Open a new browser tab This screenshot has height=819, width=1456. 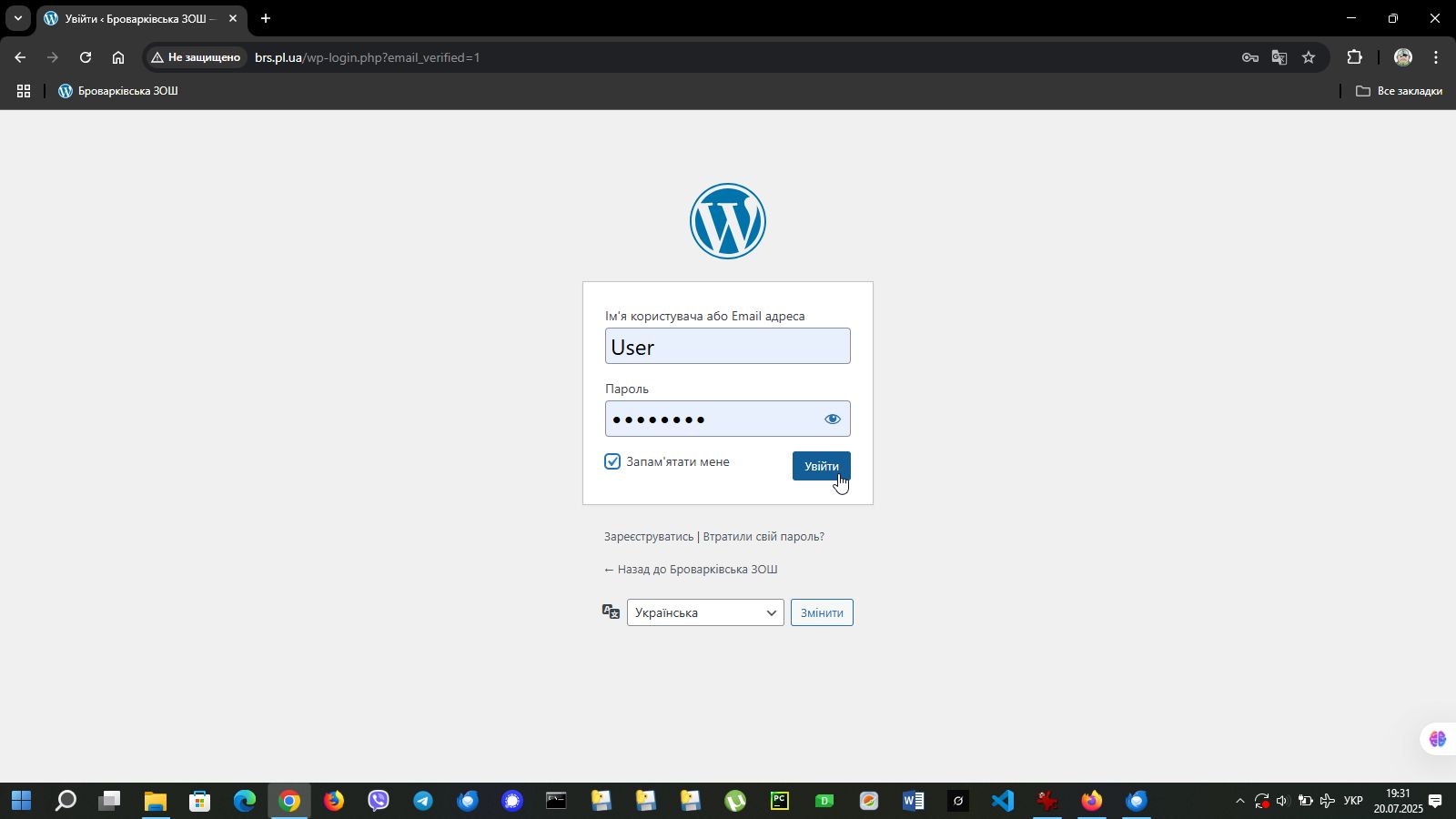click(266, 18)
